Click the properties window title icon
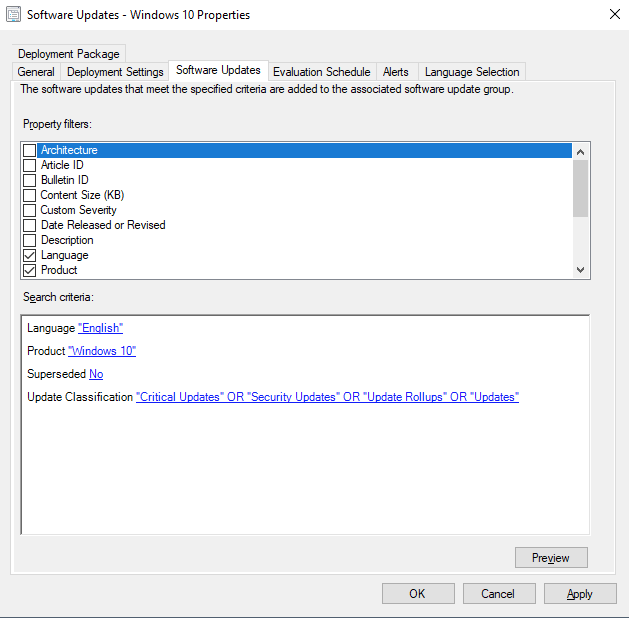Viewport: 629px width, 618px height. pos(14,15)
